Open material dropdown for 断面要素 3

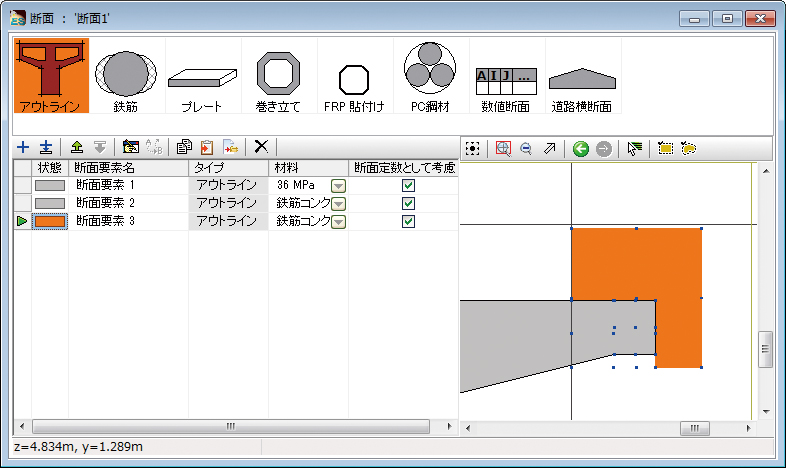(x=338, y=222)
